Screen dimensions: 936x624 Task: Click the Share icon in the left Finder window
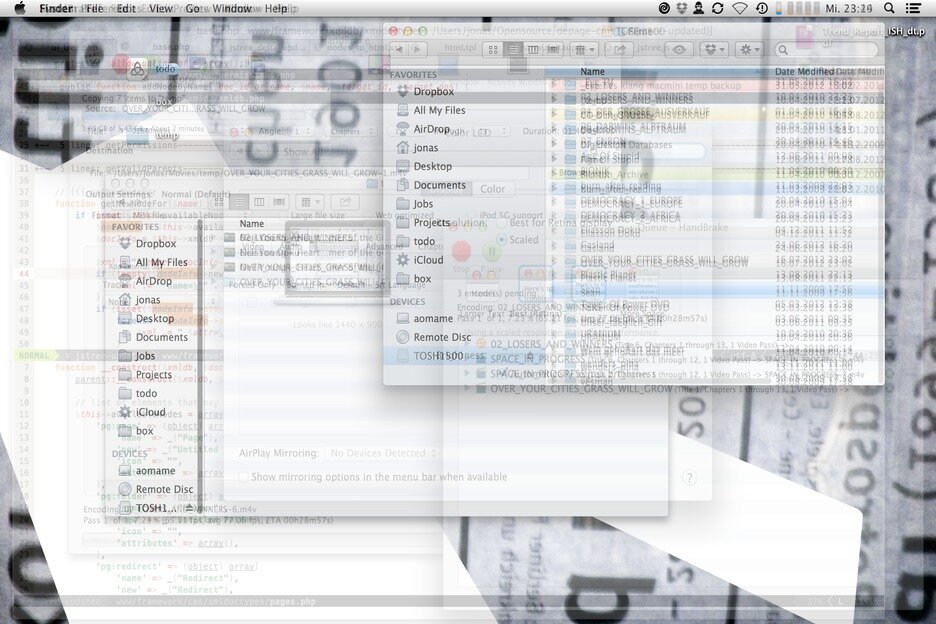pos(345,202)
